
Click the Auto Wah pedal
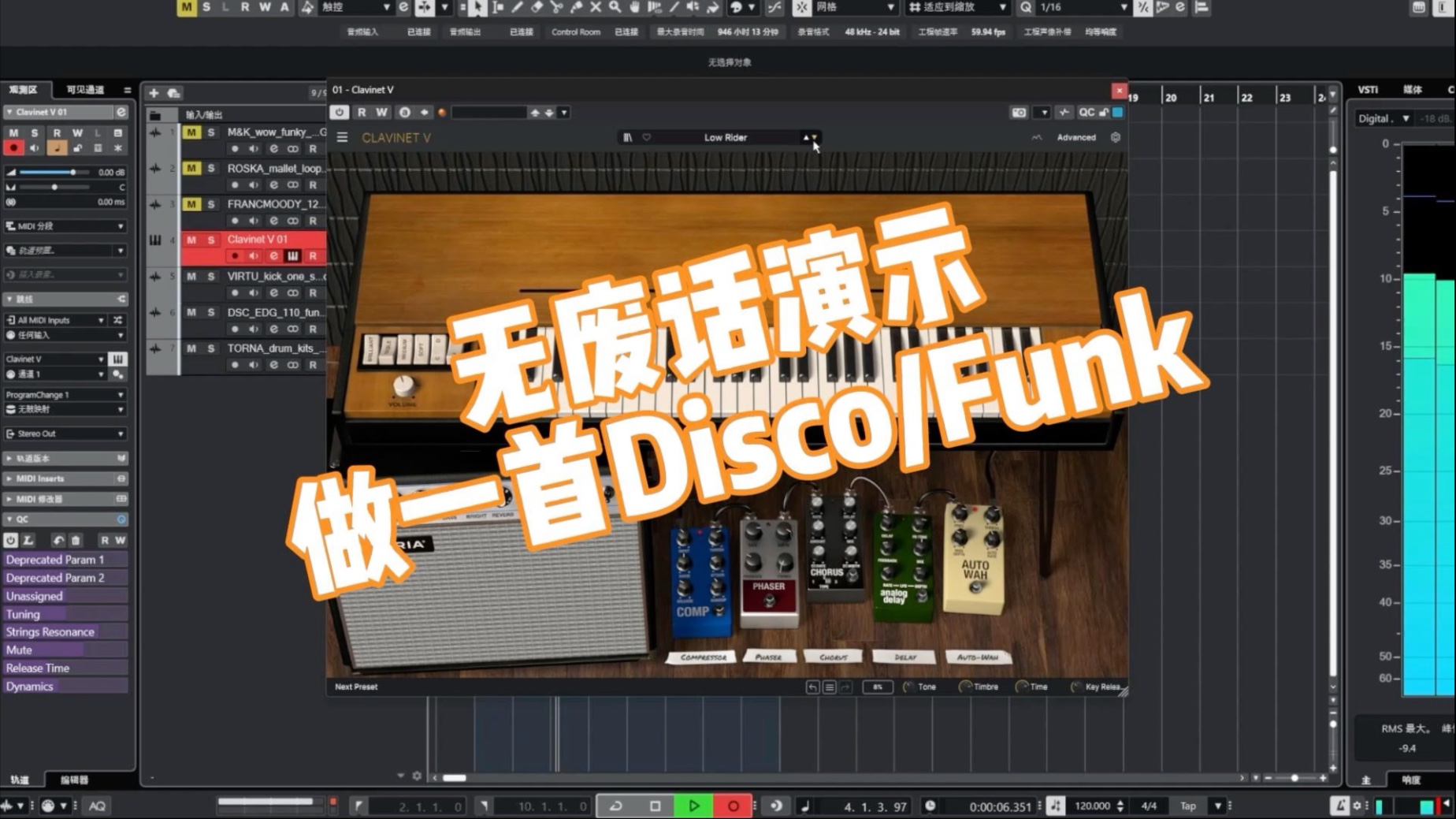(974, 558)
